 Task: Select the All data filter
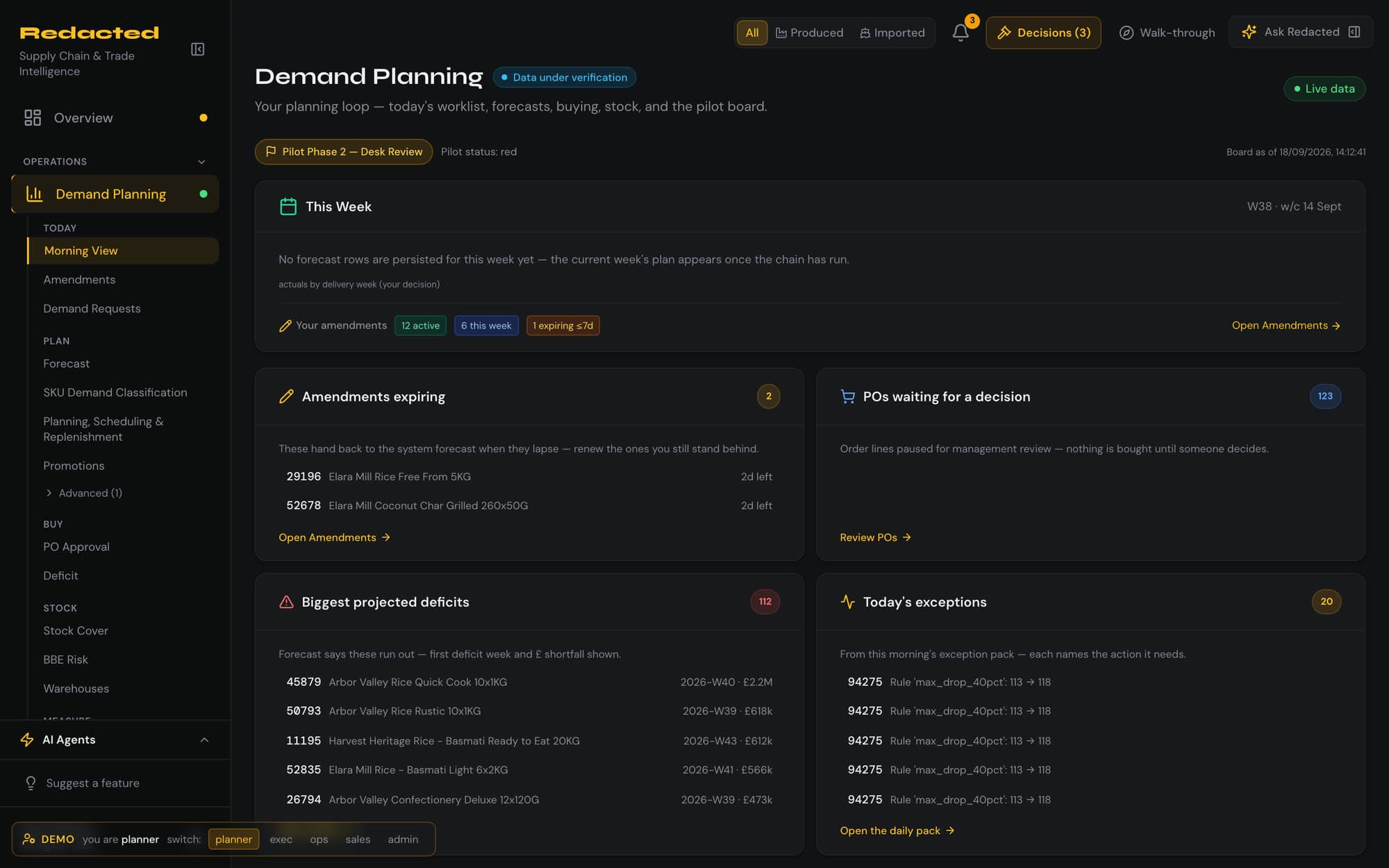coord(751,33)
